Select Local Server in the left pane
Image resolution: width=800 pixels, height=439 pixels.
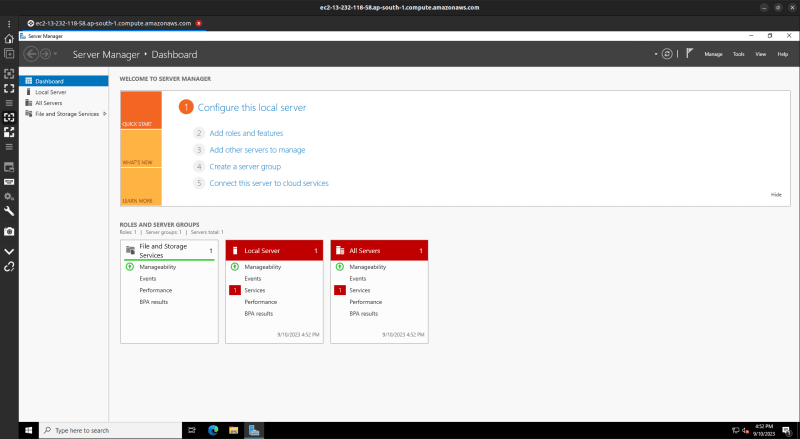point(64,92)
